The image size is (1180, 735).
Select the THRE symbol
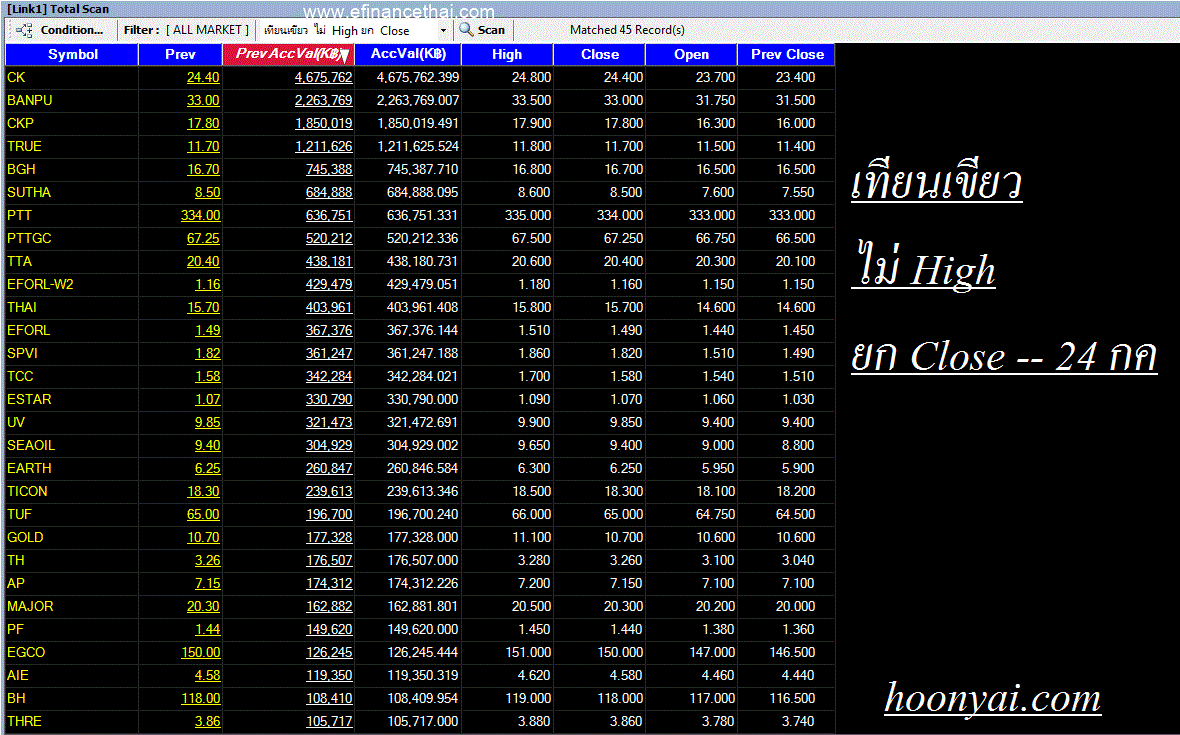point(24,721)
